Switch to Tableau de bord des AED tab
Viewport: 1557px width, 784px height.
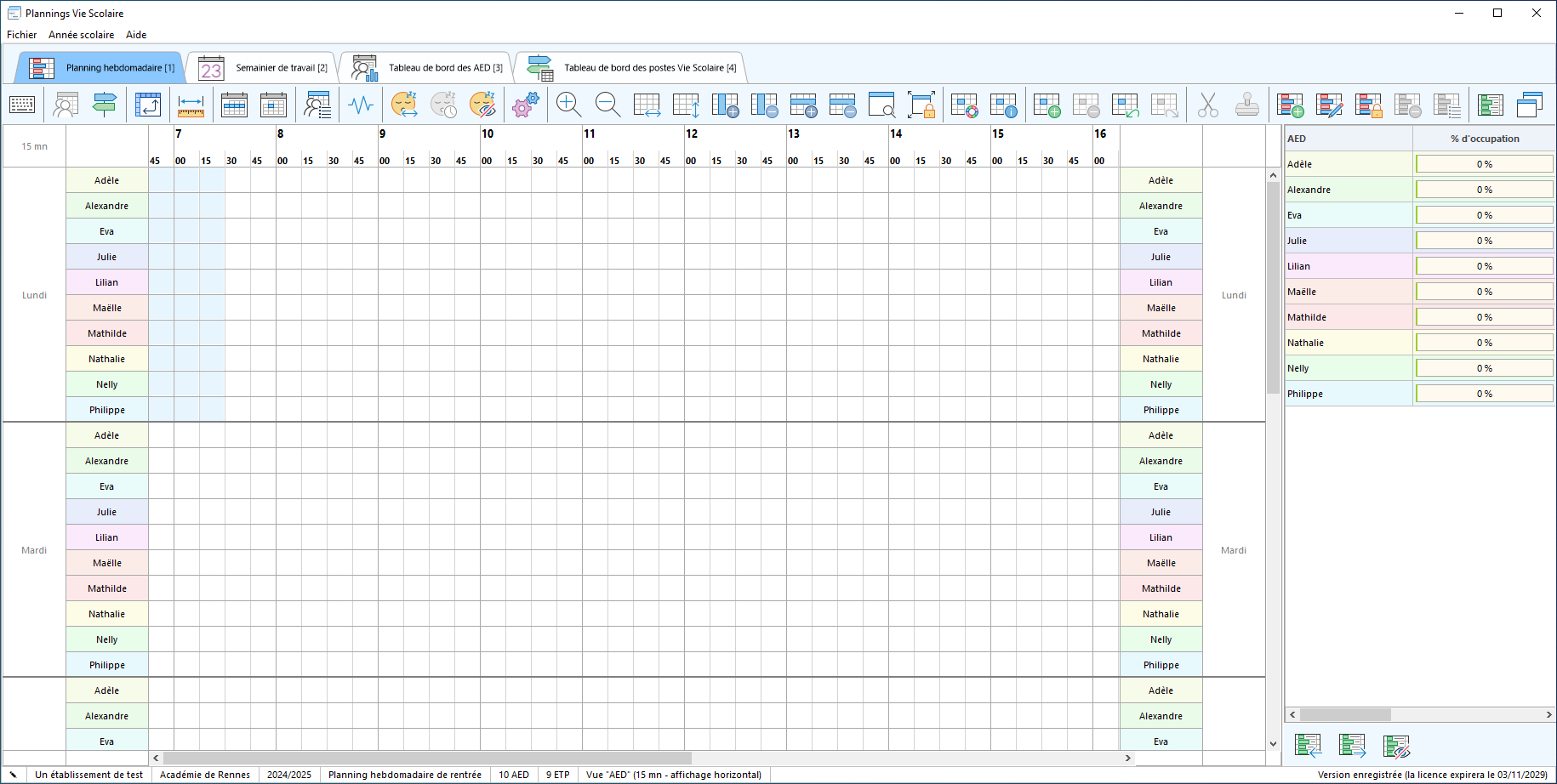[427, 68]
